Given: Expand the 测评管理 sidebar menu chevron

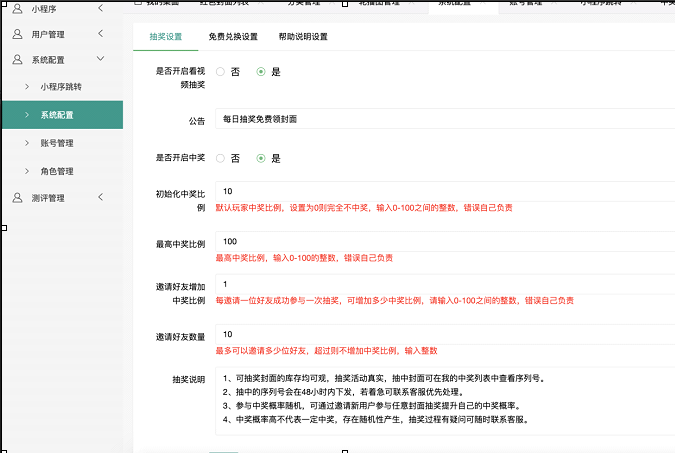Looking at the screenshot, I should click(x=100, y=198).
